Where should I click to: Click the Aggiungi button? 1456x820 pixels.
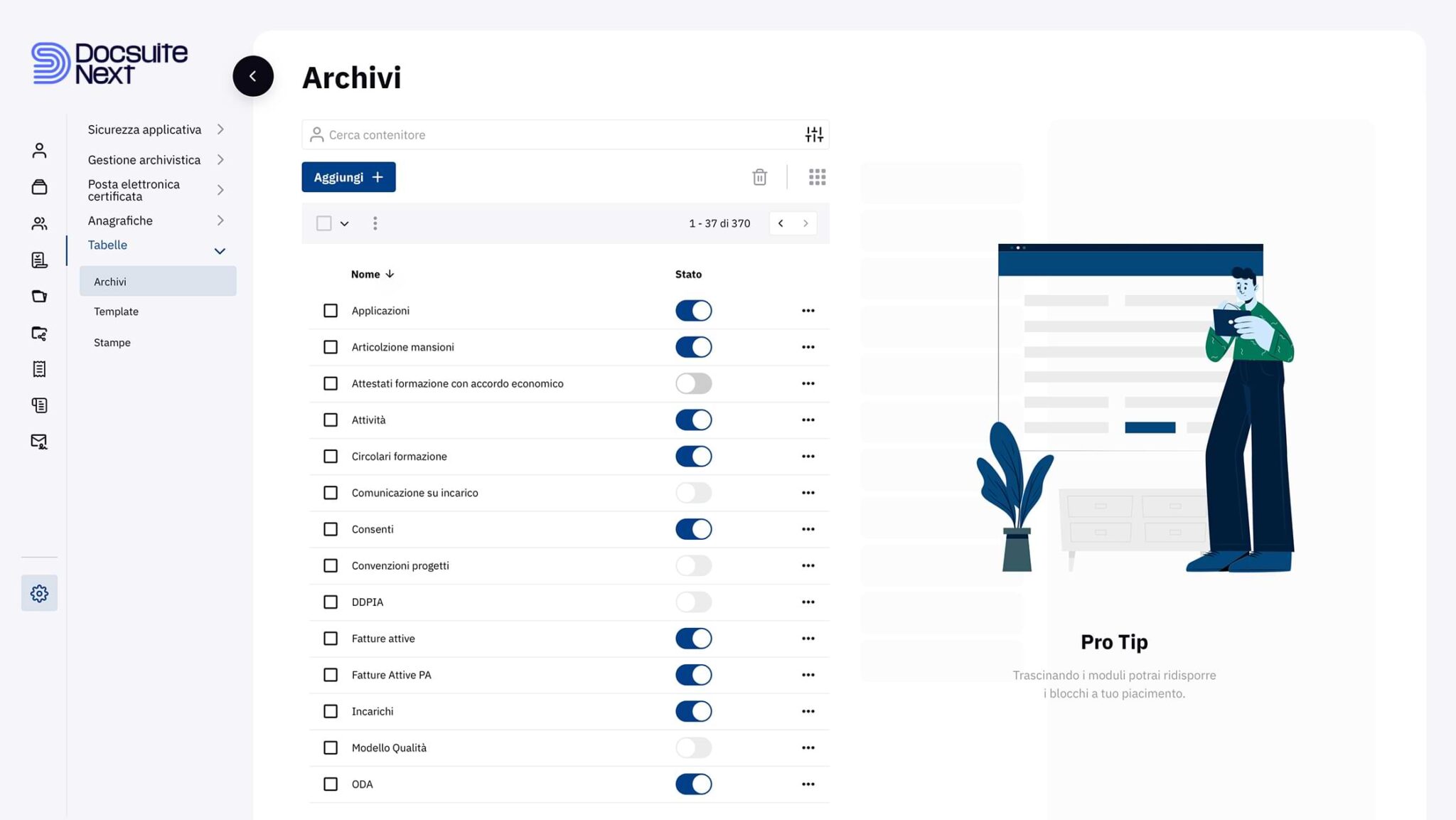(x=348, y=176)
